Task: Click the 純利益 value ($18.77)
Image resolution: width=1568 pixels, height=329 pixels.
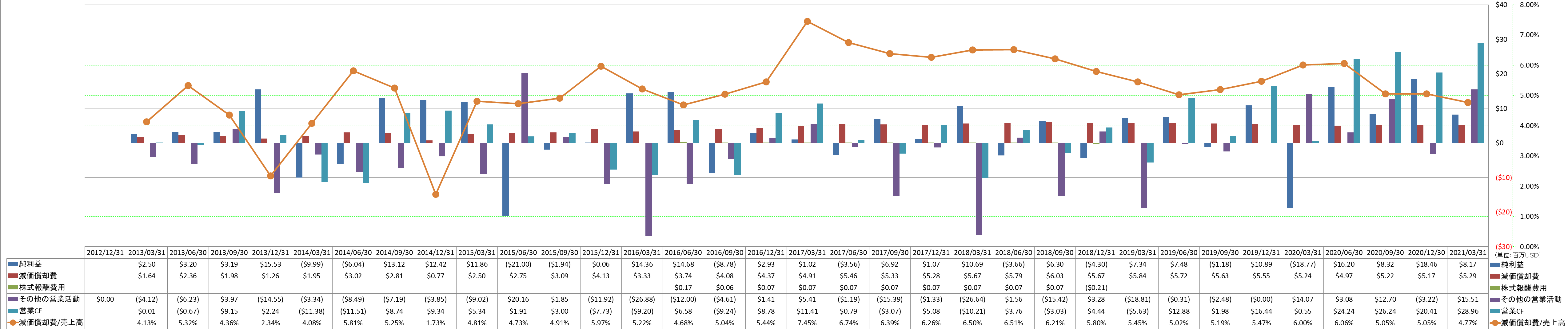Action: point(1303,264)
